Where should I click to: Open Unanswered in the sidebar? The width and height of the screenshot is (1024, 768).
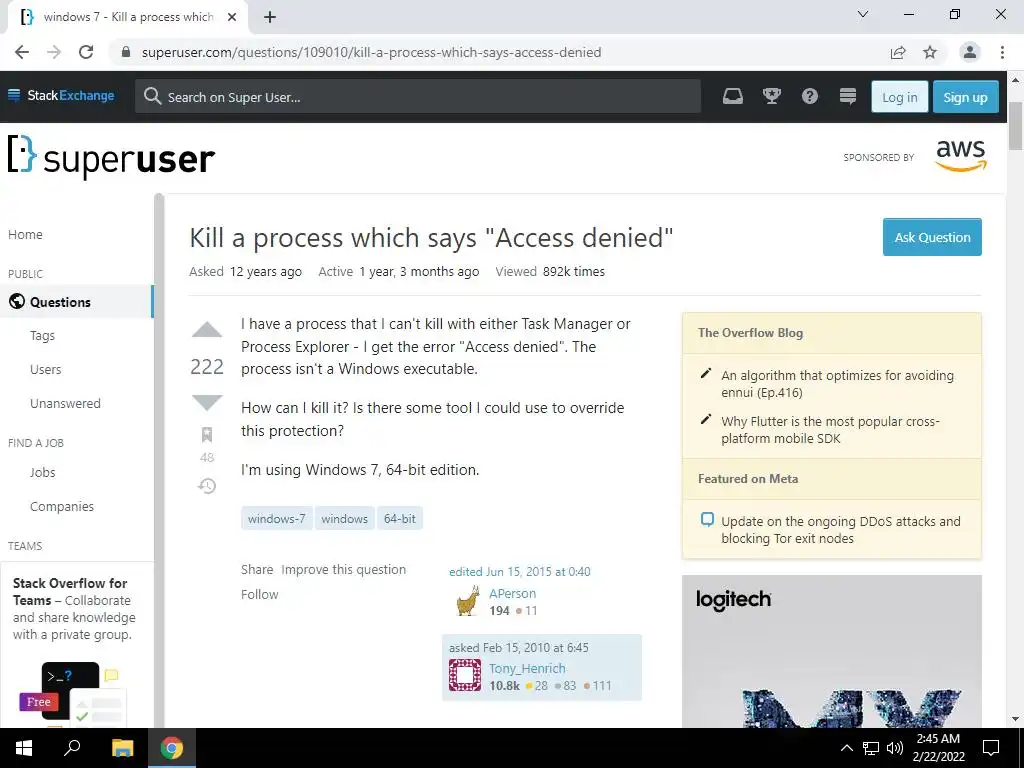65,403
